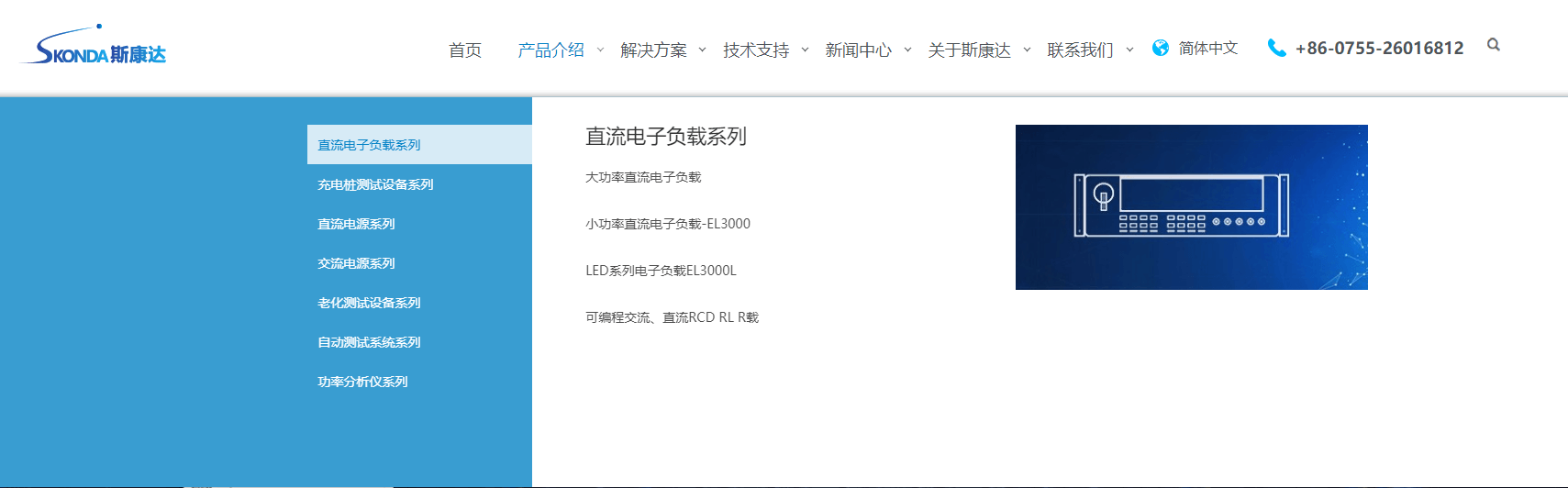The height and width of the screenshot is (488, 1568).
Task: Open 老化测试设备系列 category
Action: (x=369, y=303)
